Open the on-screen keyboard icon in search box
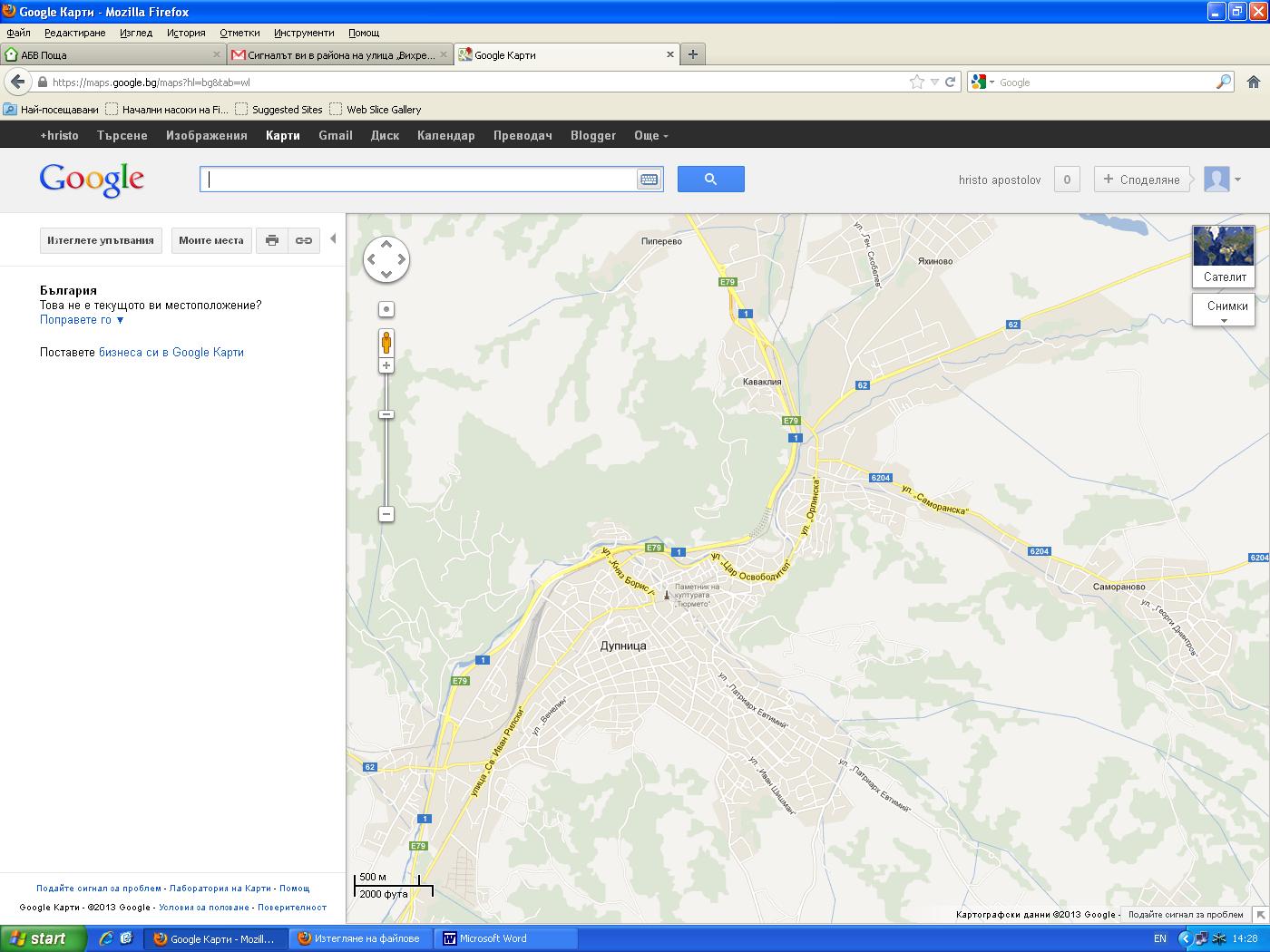Viewport: 1270px width, 952px height. (x=649, y=180)
